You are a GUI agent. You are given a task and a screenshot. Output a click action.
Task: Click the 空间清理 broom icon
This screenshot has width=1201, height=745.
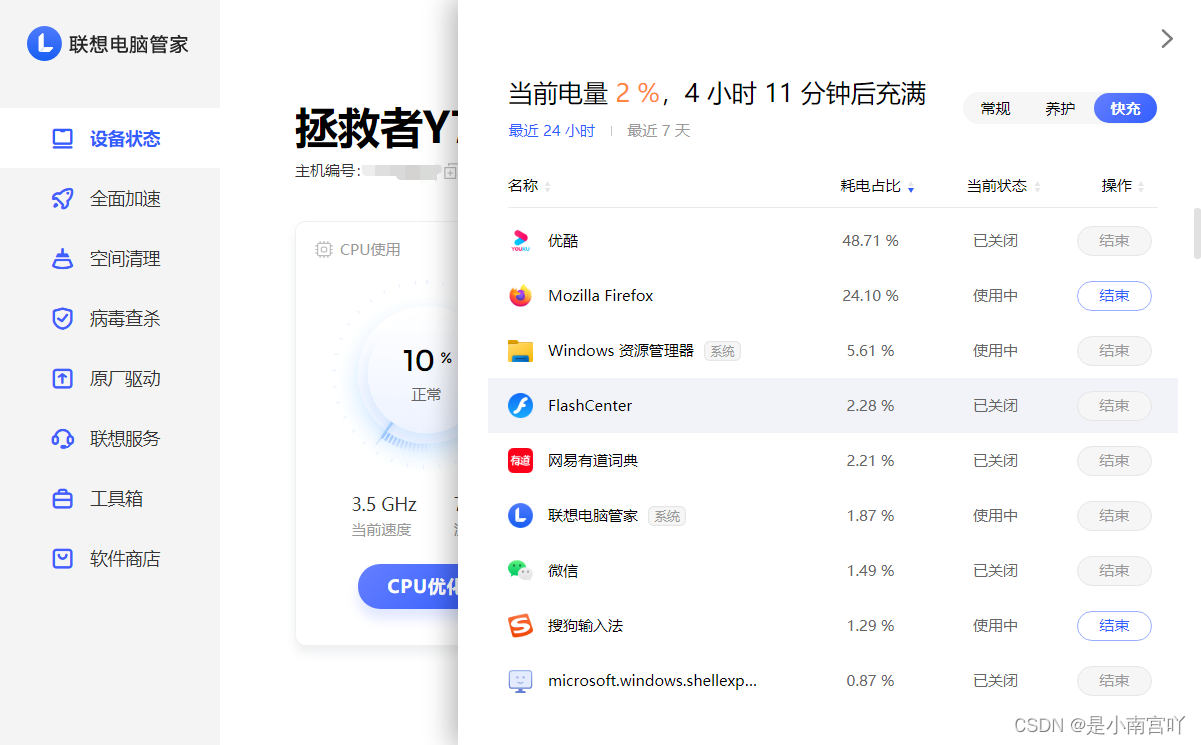63,258
